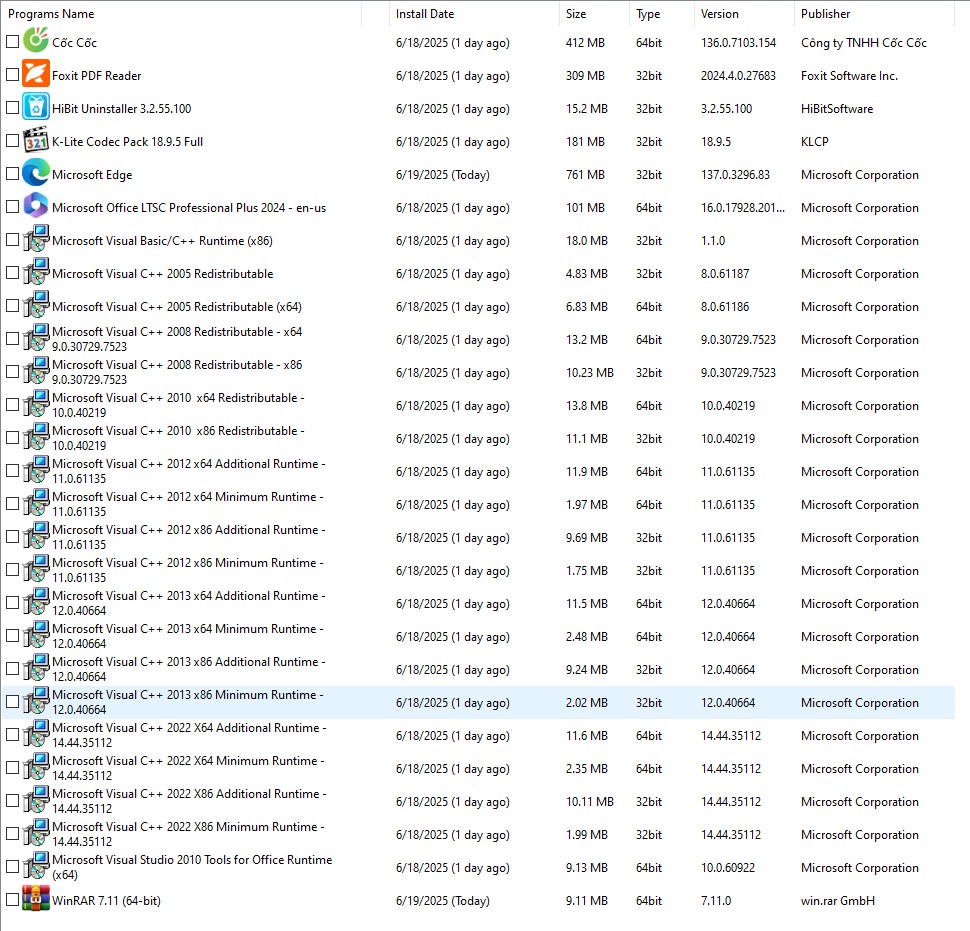The image size is (970, 931).
Task: Click the Visual Studio 2010 Tools for Office icon
Action: (36, 865)
